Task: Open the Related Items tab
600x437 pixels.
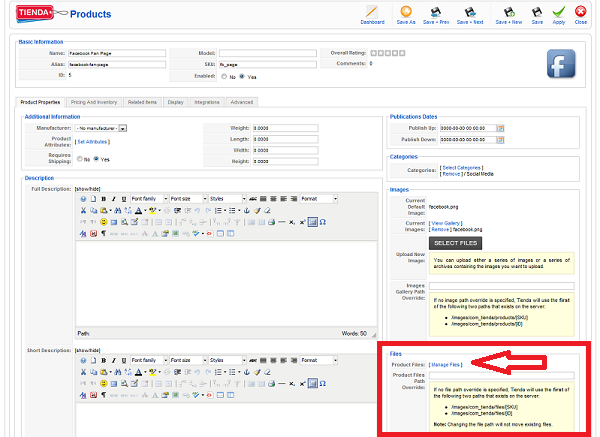Action: point(142,102)
